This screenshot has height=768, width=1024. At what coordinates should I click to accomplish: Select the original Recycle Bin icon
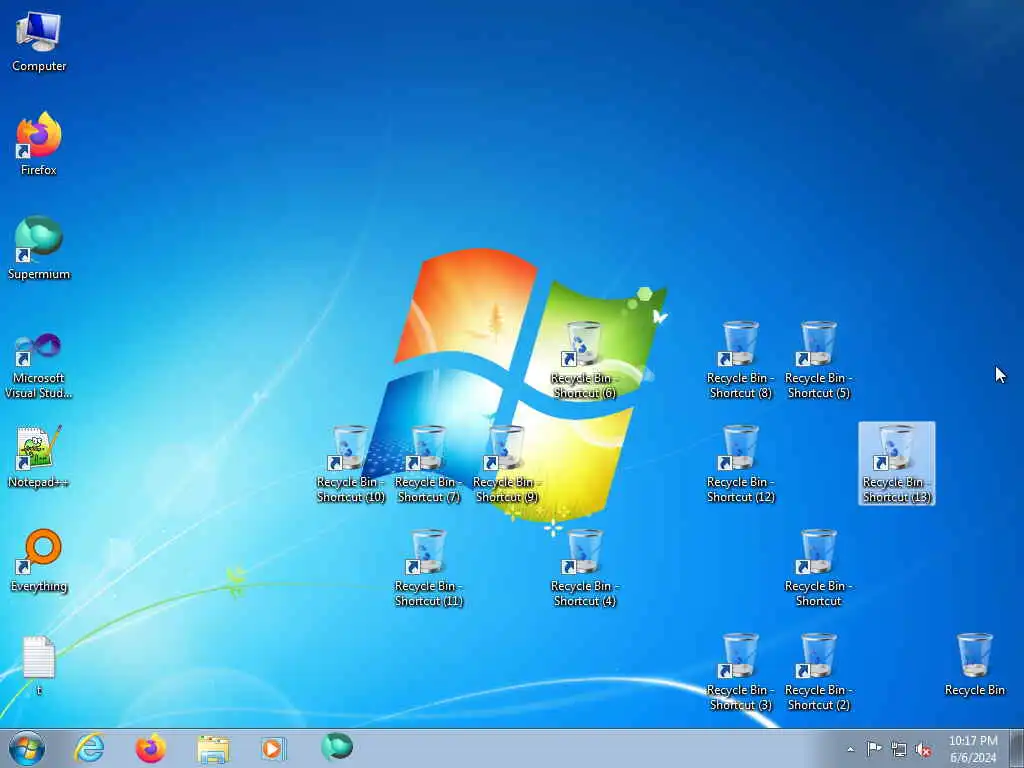click(x=974, y=664)
